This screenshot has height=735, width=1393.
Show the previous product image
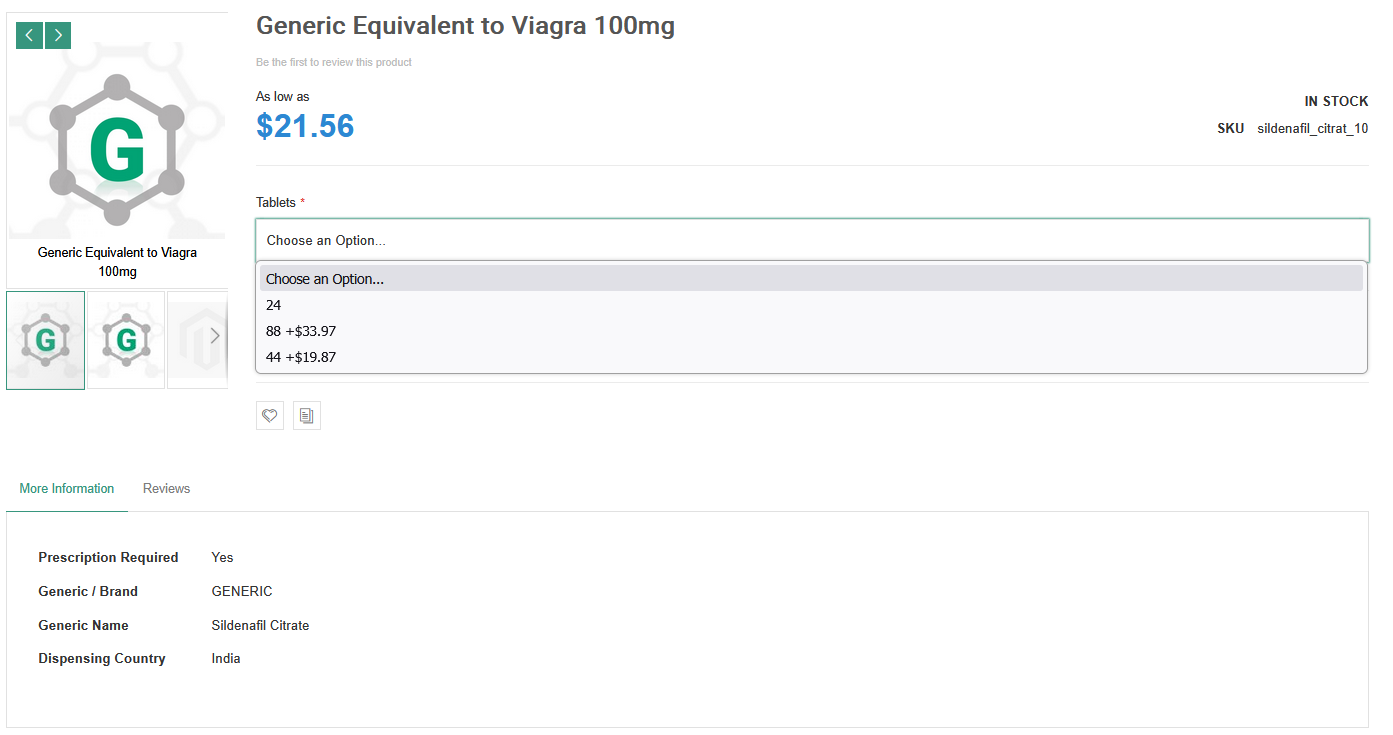(x=29, y=35)
